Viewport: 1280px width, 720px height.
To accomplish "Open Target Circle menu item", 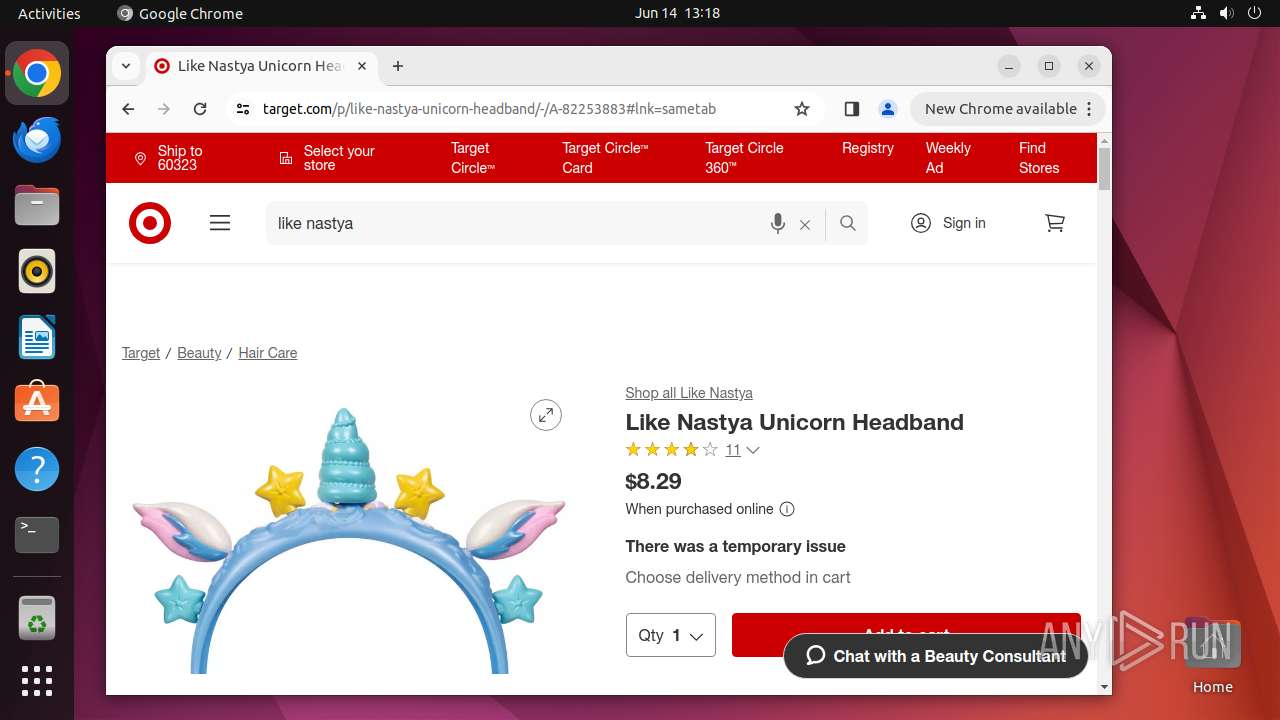I will (x=473, y=158).
